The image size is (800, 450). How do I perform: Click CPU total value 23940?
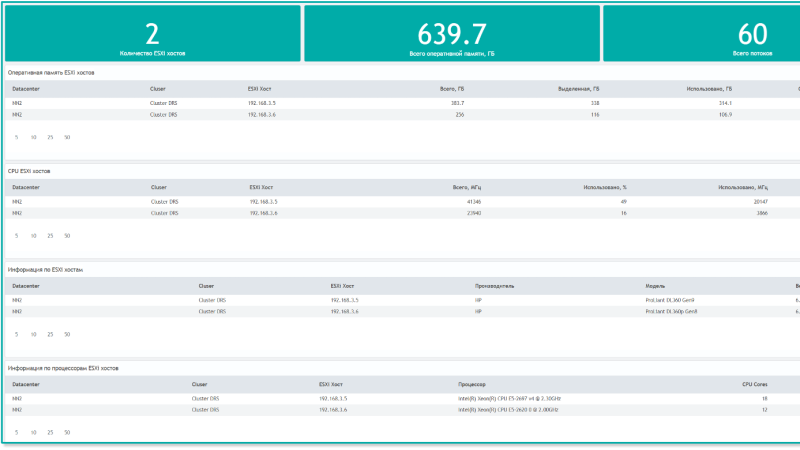pos(474,213)
